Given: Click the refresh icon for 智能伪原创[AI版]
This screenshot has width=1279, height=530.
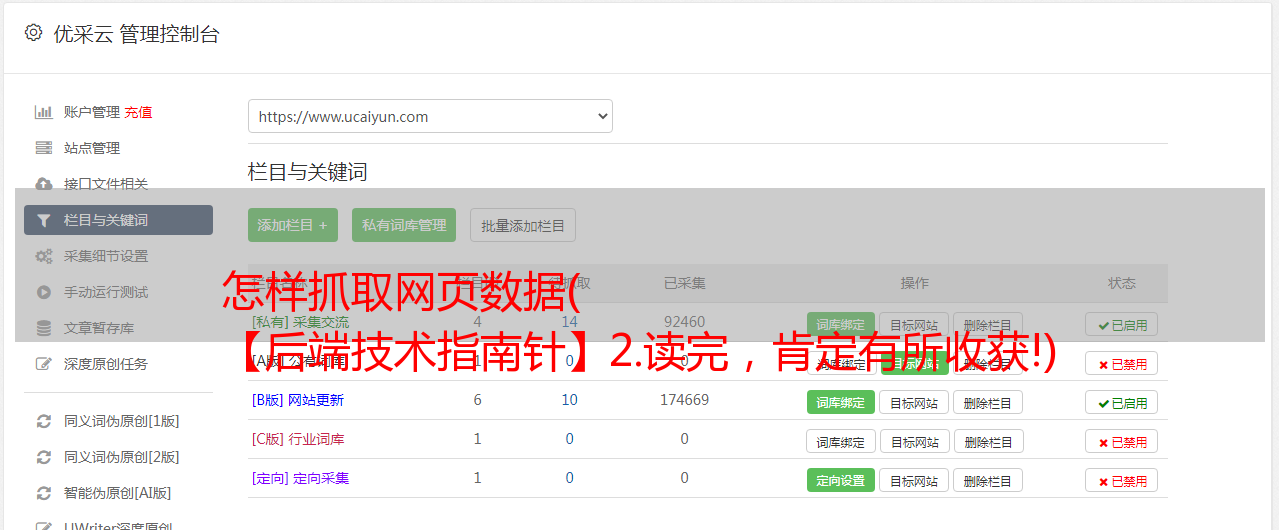Looking at the screenshot, I should (x=43, y=493).
